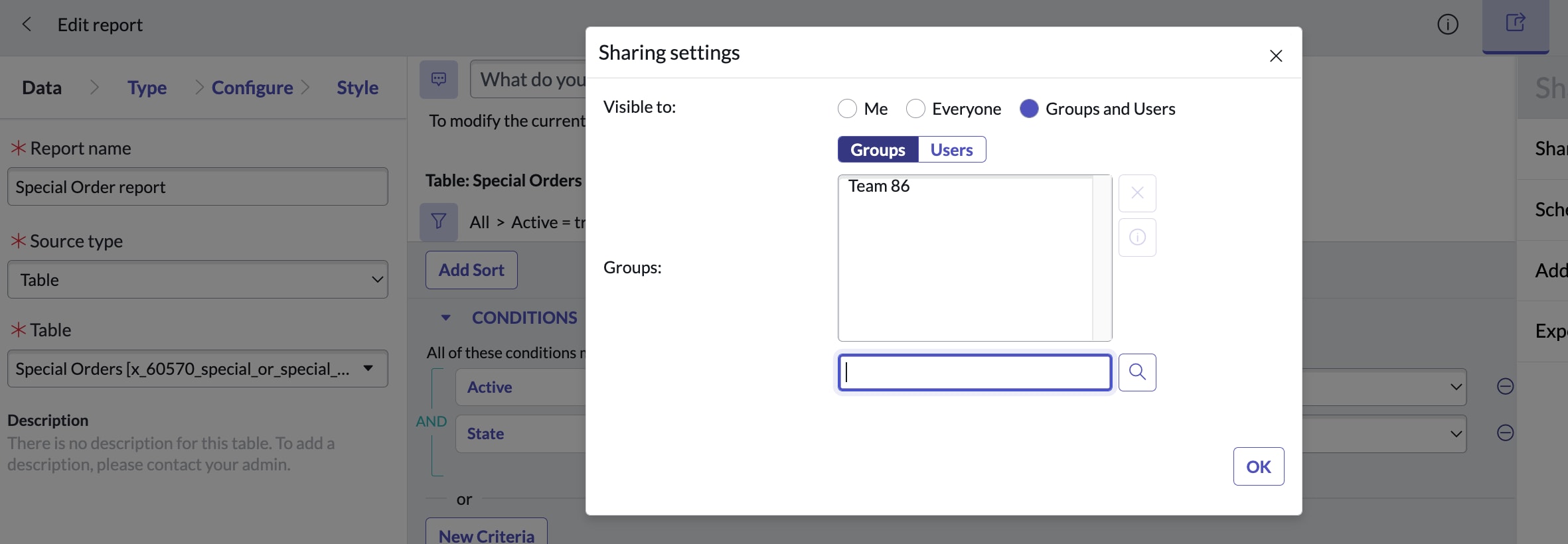This screenshot has width=1568, height=544.
Task: Click the funnel filter icon
Action: 438,222
